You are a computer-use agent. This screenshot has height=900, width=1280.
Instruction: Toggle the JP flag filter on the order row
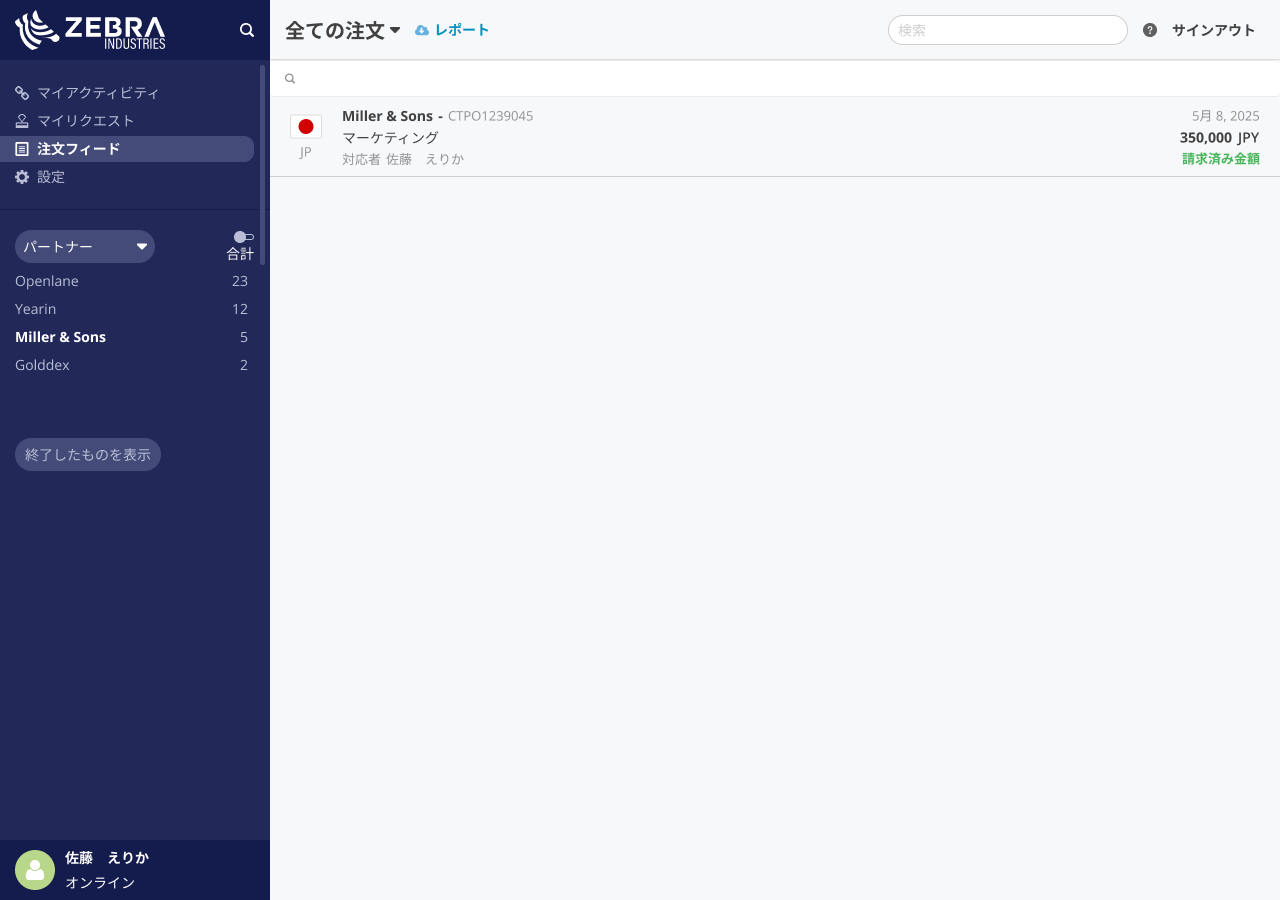point(306,126)
